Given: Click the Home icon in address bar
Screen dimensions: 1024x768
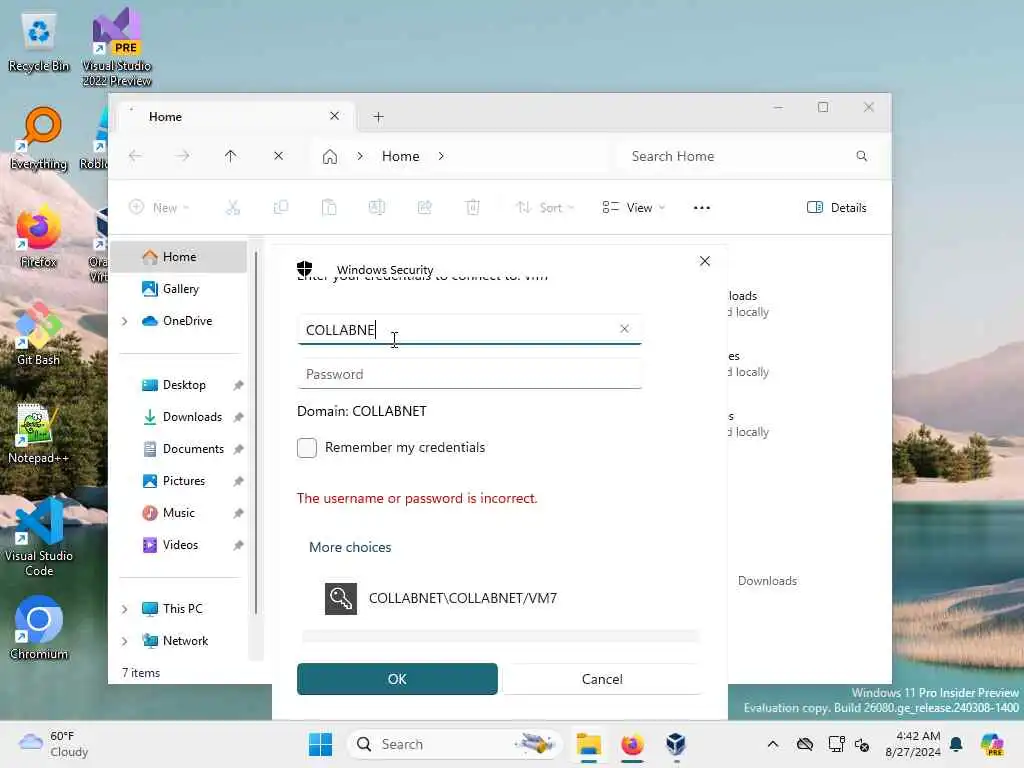Looking at the screenshot, I should point(330,157).
